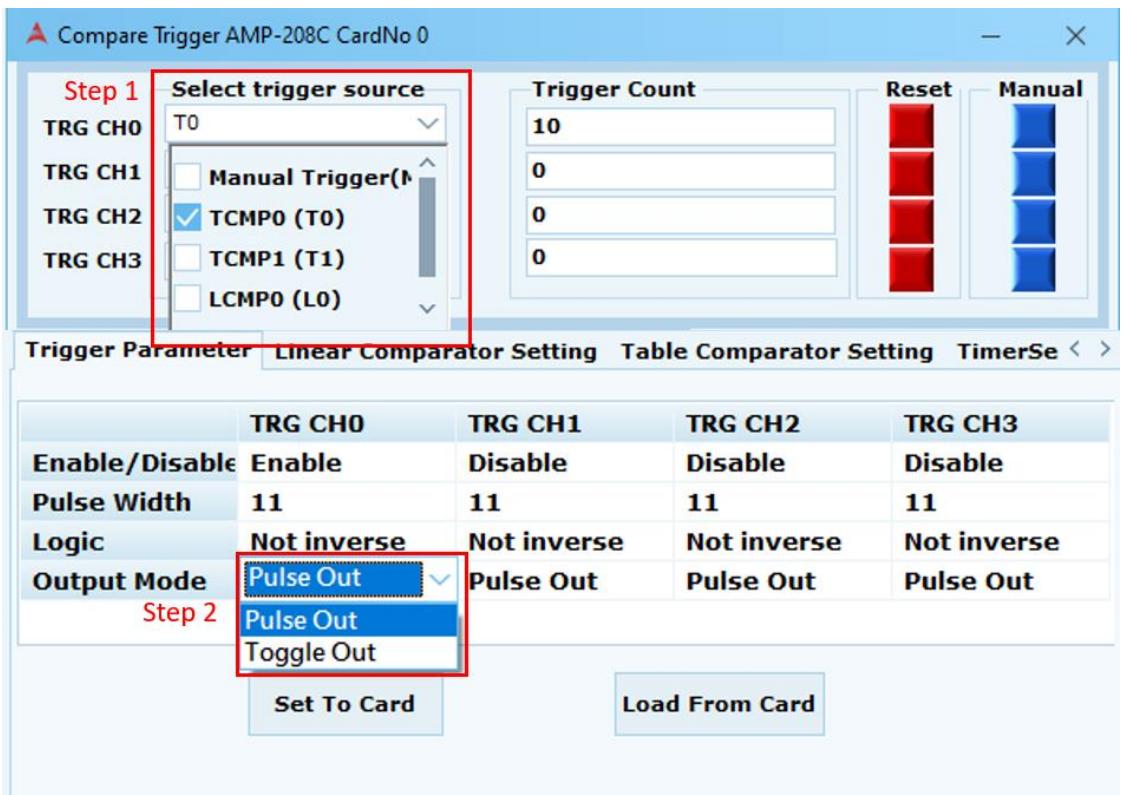Fire the blue Manual trigger for TRG CH1
This screenshot has height=795, width=1121.
click(1033, 172)
